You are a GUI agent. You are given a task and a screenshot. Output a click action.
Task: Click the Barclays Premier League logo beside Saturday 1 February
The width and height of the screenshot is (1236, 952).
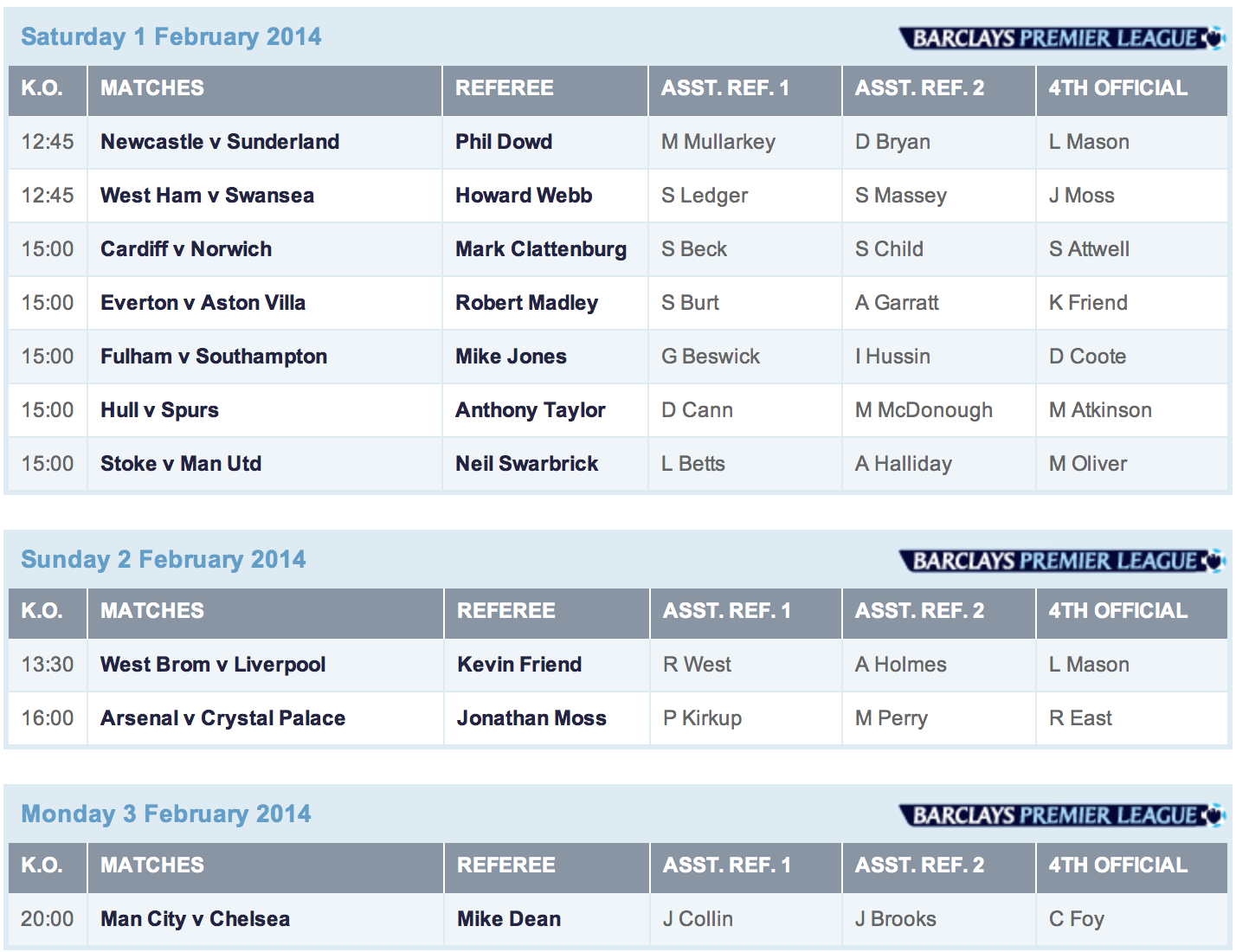[1061, 38]
